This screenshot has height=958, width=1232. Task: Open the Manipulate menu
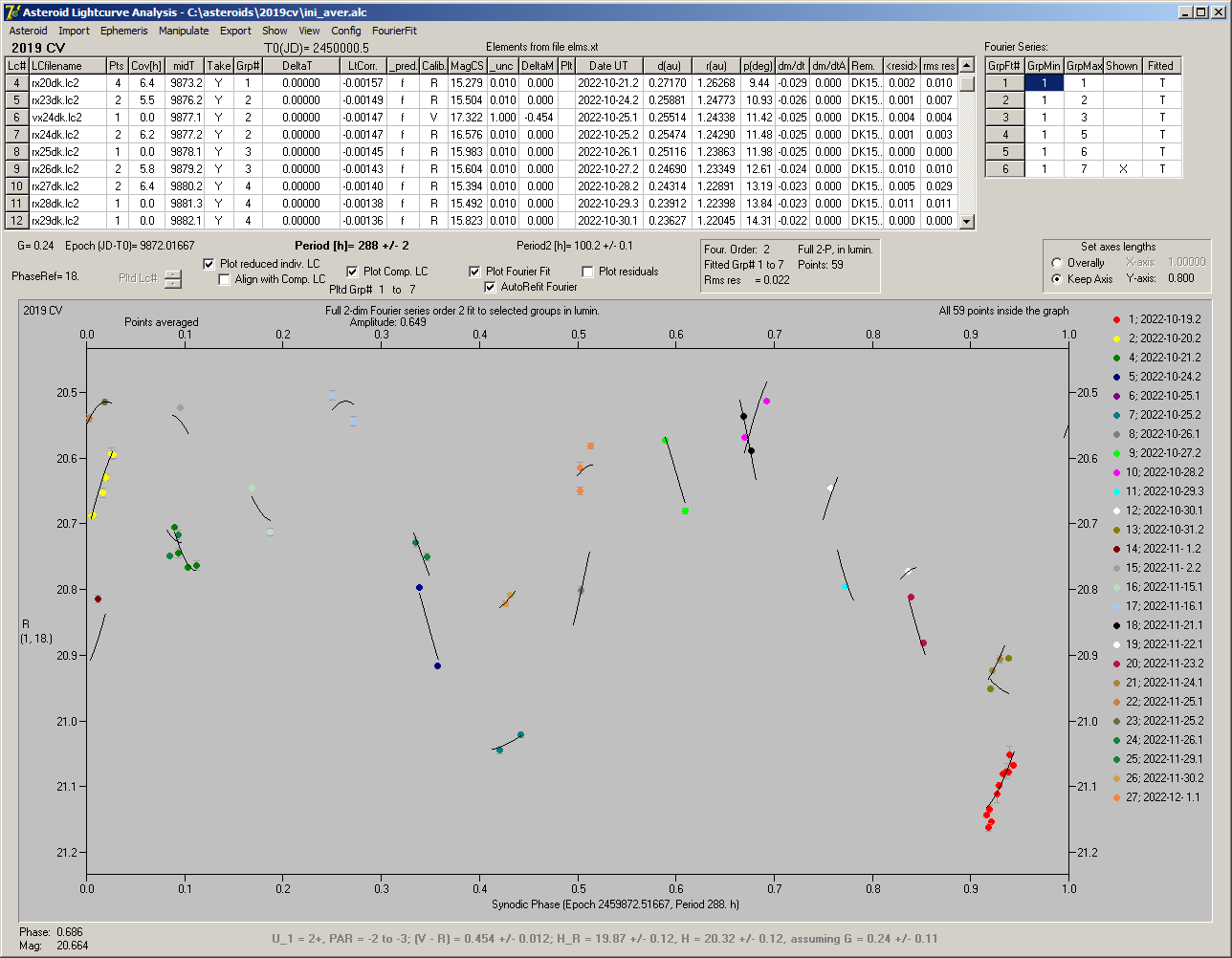184,31
